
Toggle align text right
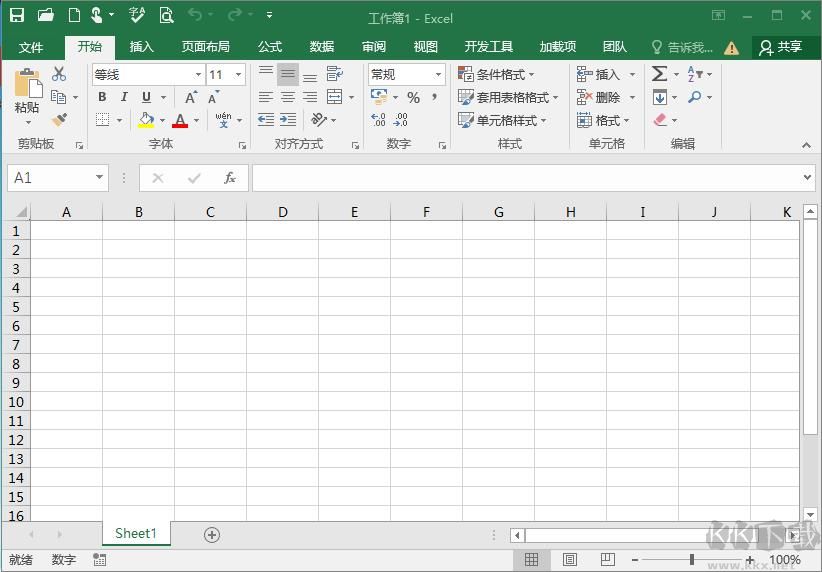(x=310, y=97)
